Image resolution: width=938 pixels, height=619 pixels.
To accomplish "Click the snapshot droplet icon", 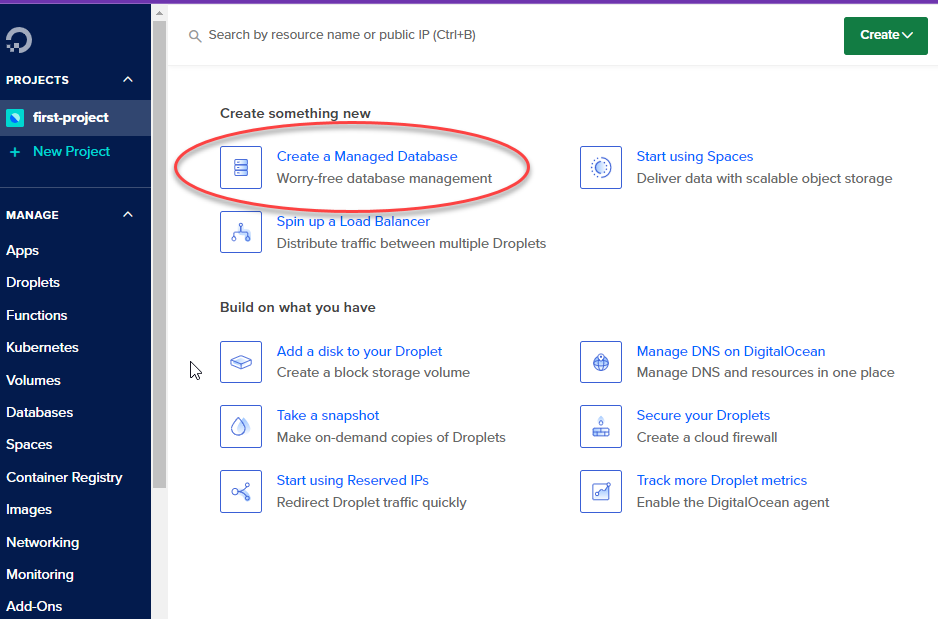I will [x=241, y=426].
